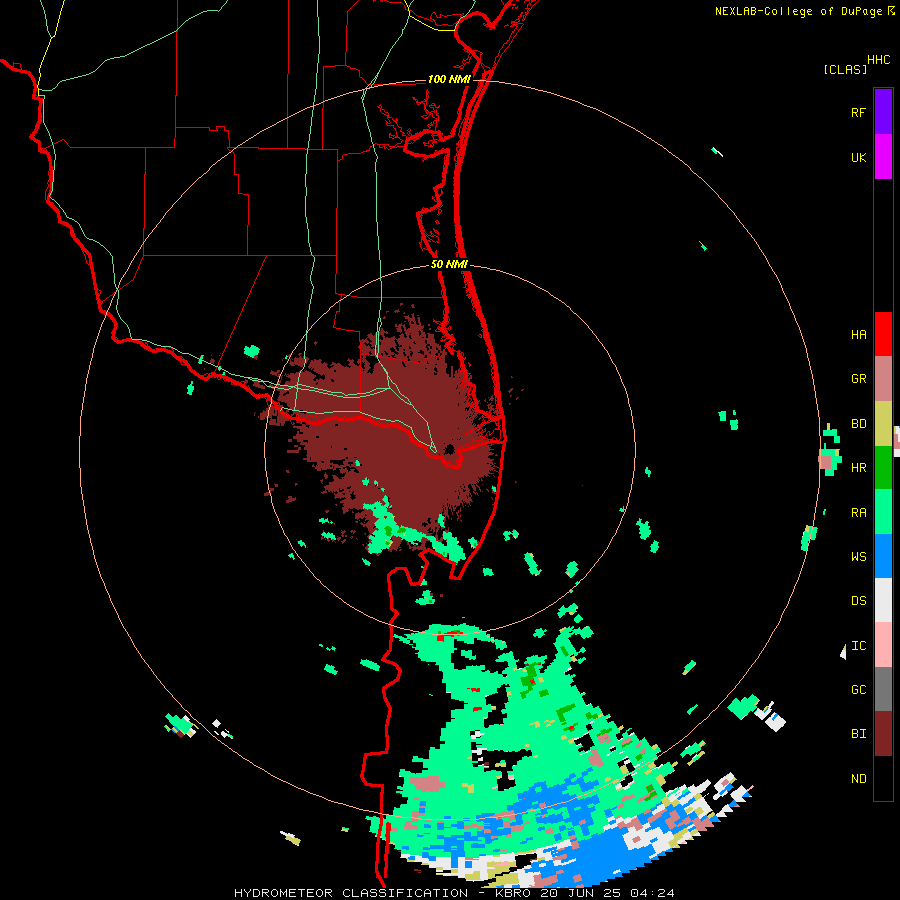This screenshot has height=900, width=900.
Task: Click the HA red legend swatch
Action: pyautogui.click(x=883, y=334)
